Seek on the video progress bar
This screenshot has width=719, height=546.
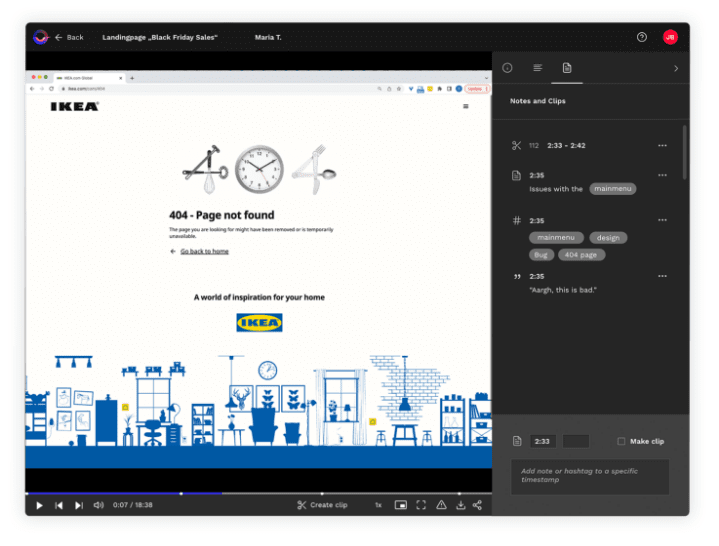point(259,493)
